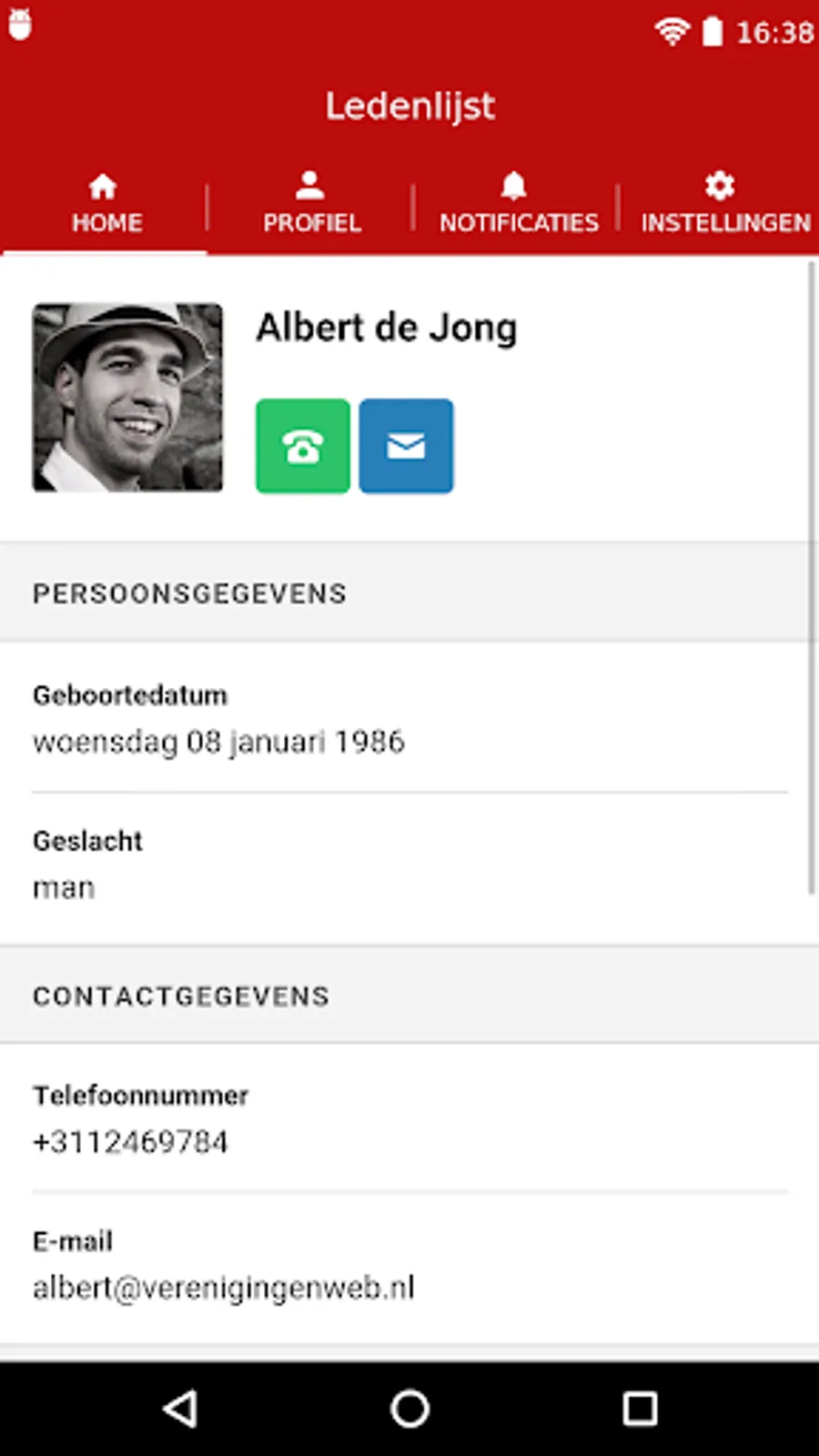The width and height of the screenshot is (819, 1456).
Task: Tap phone number +3112469784
Action: point(130,1142)
